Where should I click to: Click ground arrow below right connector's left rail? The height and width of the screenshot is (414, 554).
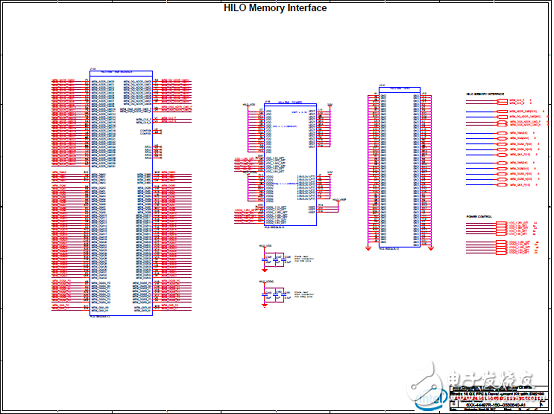368,249
